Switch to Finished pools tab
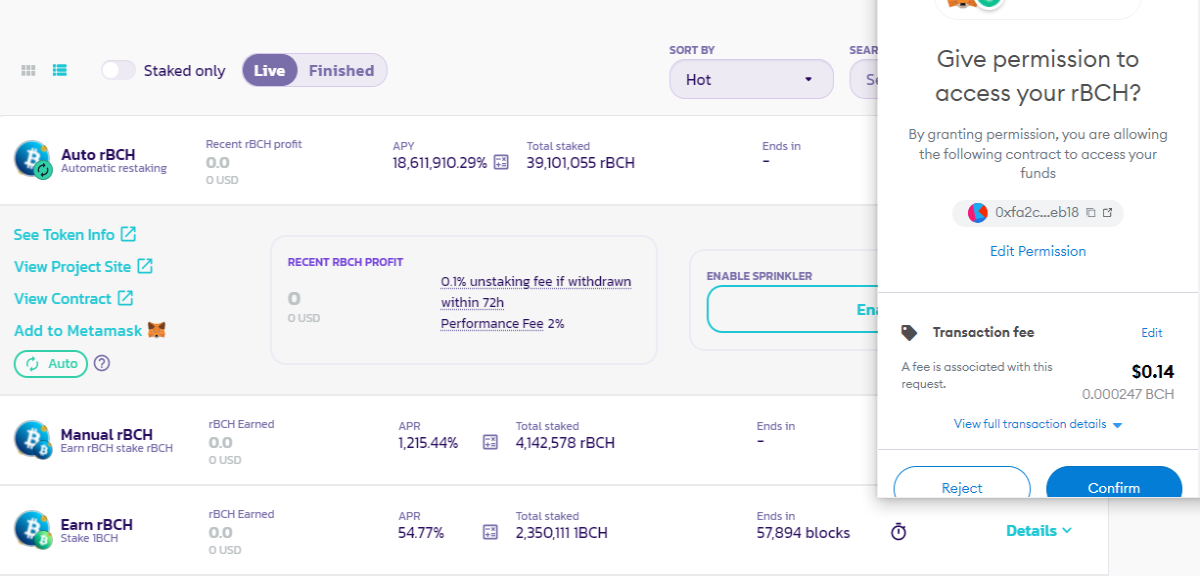 (341, 70)
